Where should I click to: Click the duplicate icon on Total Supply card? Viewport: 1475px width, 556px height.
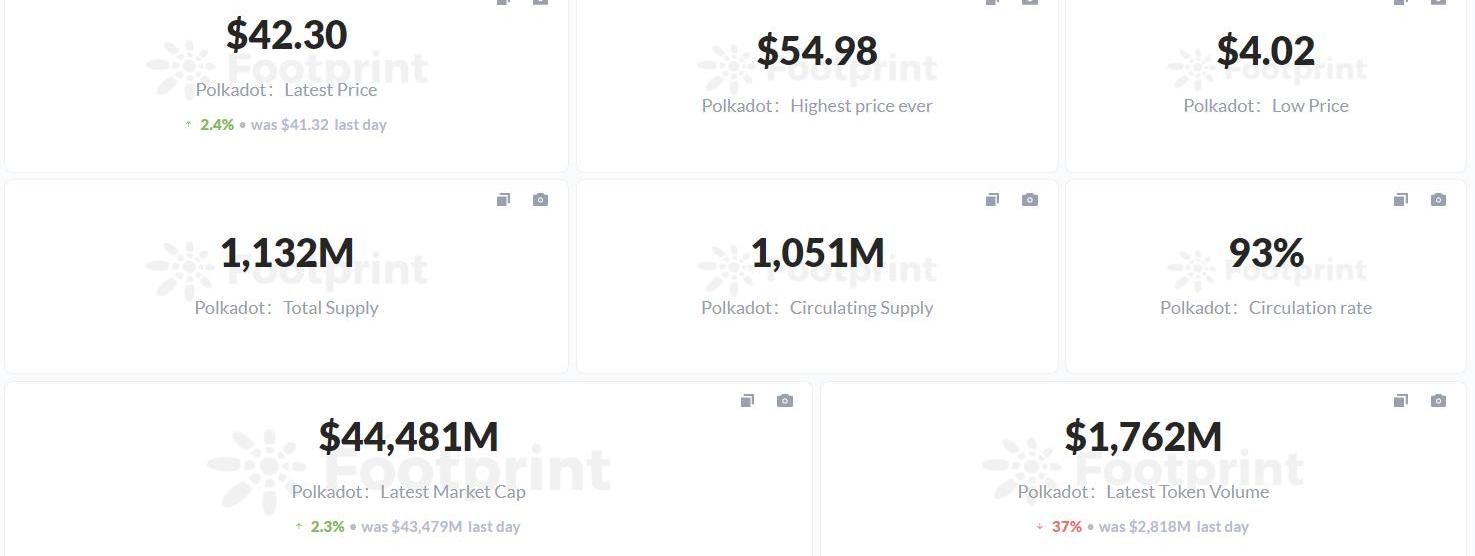coord(503,200)
